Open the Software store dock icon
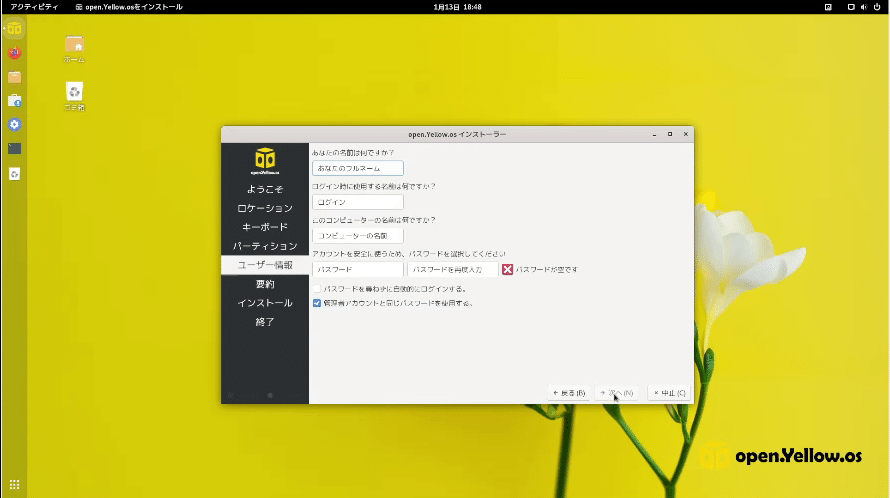The width and height of the screenshot is (890, 498). (x=14, y=101)
